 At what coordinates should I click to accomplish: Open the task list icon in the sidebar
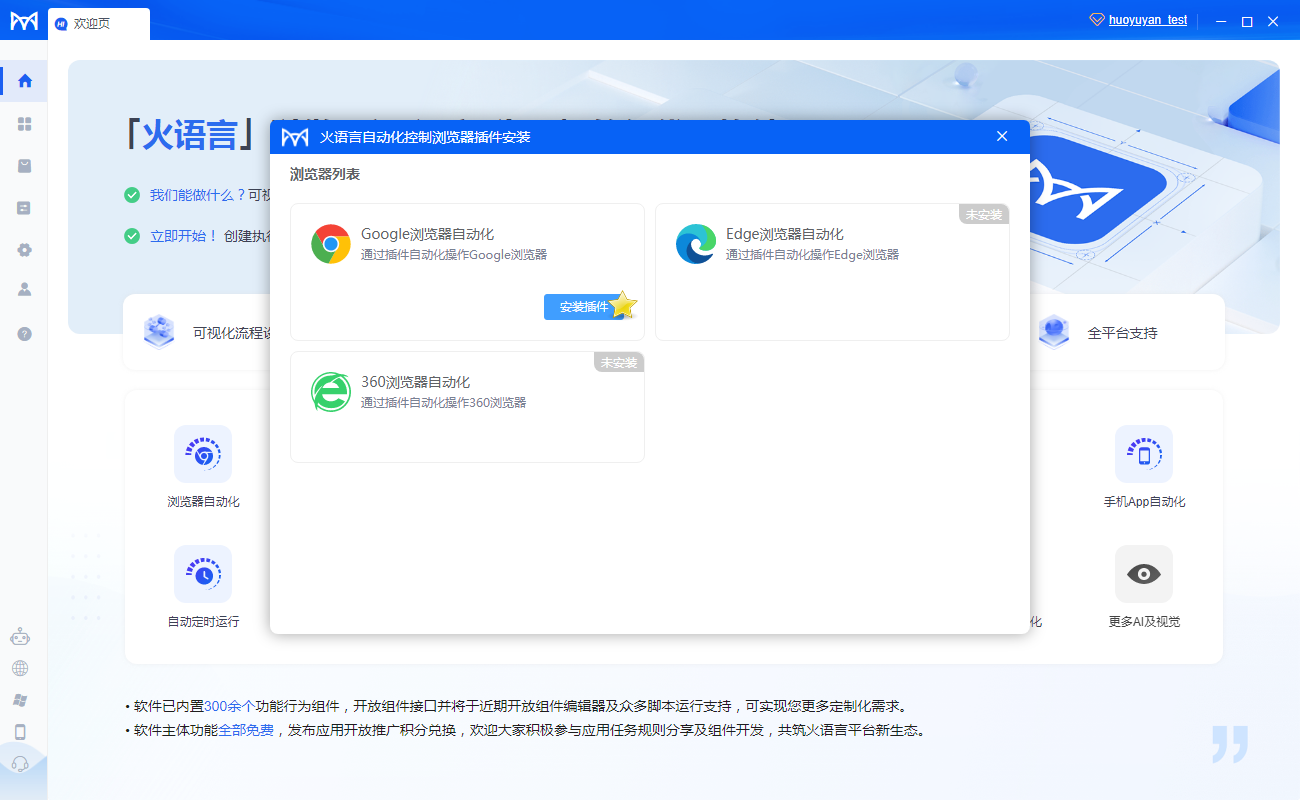(25, 208)
